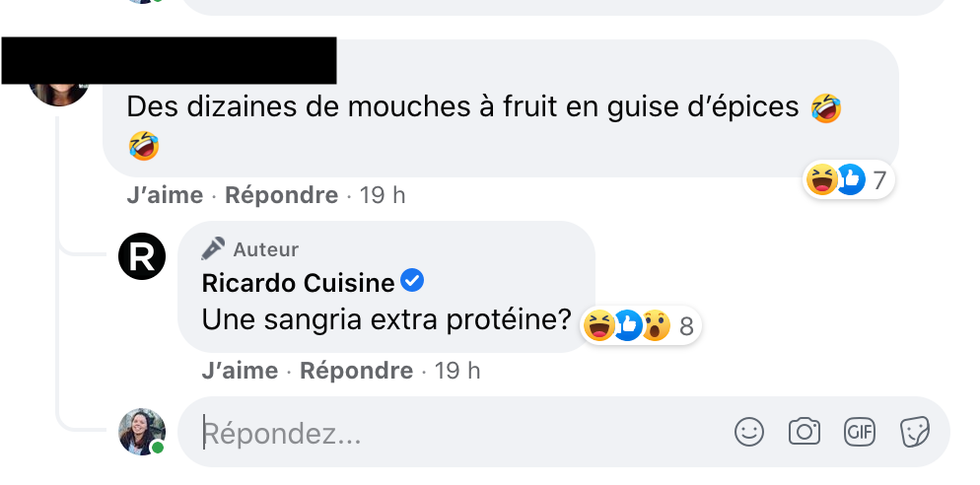Click the wow emoji reaction on Ricardo's reply

tap(656, 326)
